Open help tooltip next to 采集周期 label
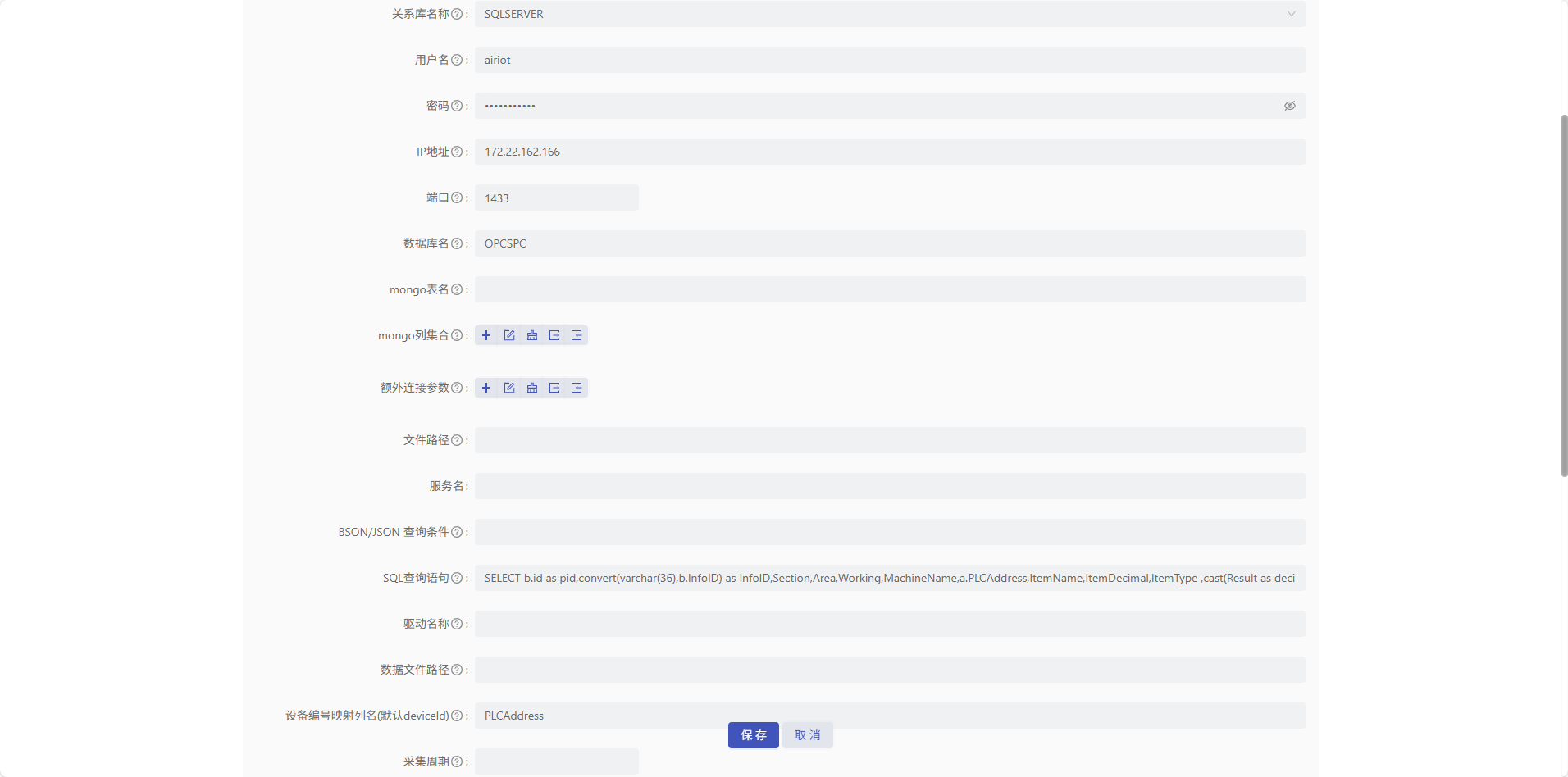Screen dimensions: 1568x777 458,761
